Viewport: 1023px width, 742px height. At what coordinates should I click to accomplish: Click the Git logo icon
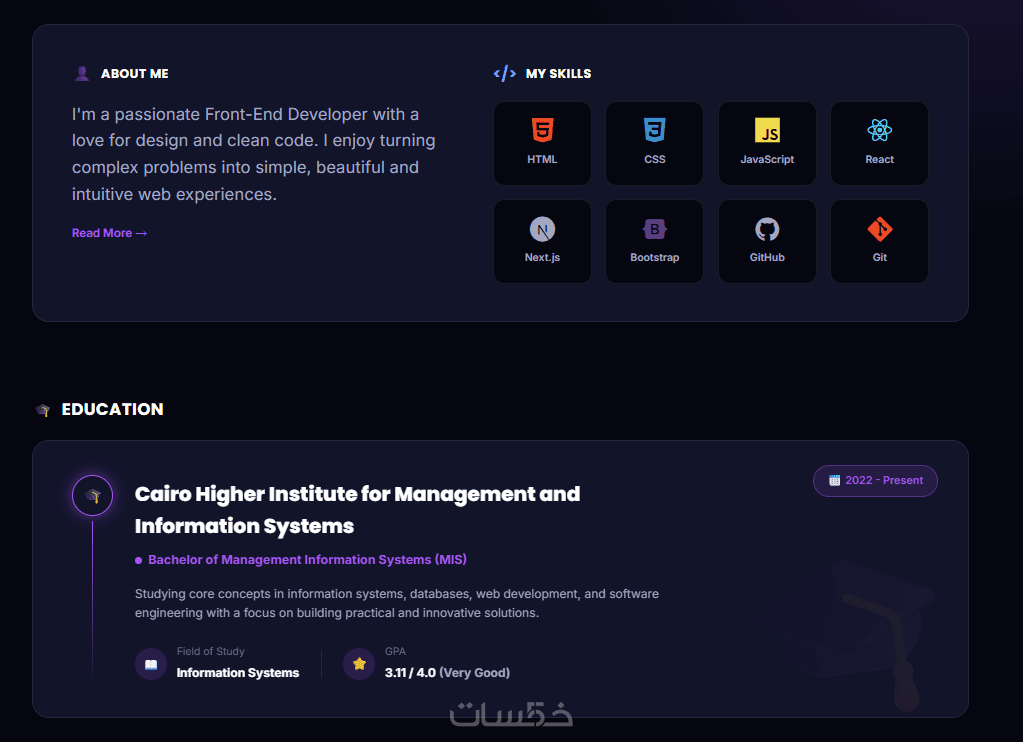(x=879, y=229)
